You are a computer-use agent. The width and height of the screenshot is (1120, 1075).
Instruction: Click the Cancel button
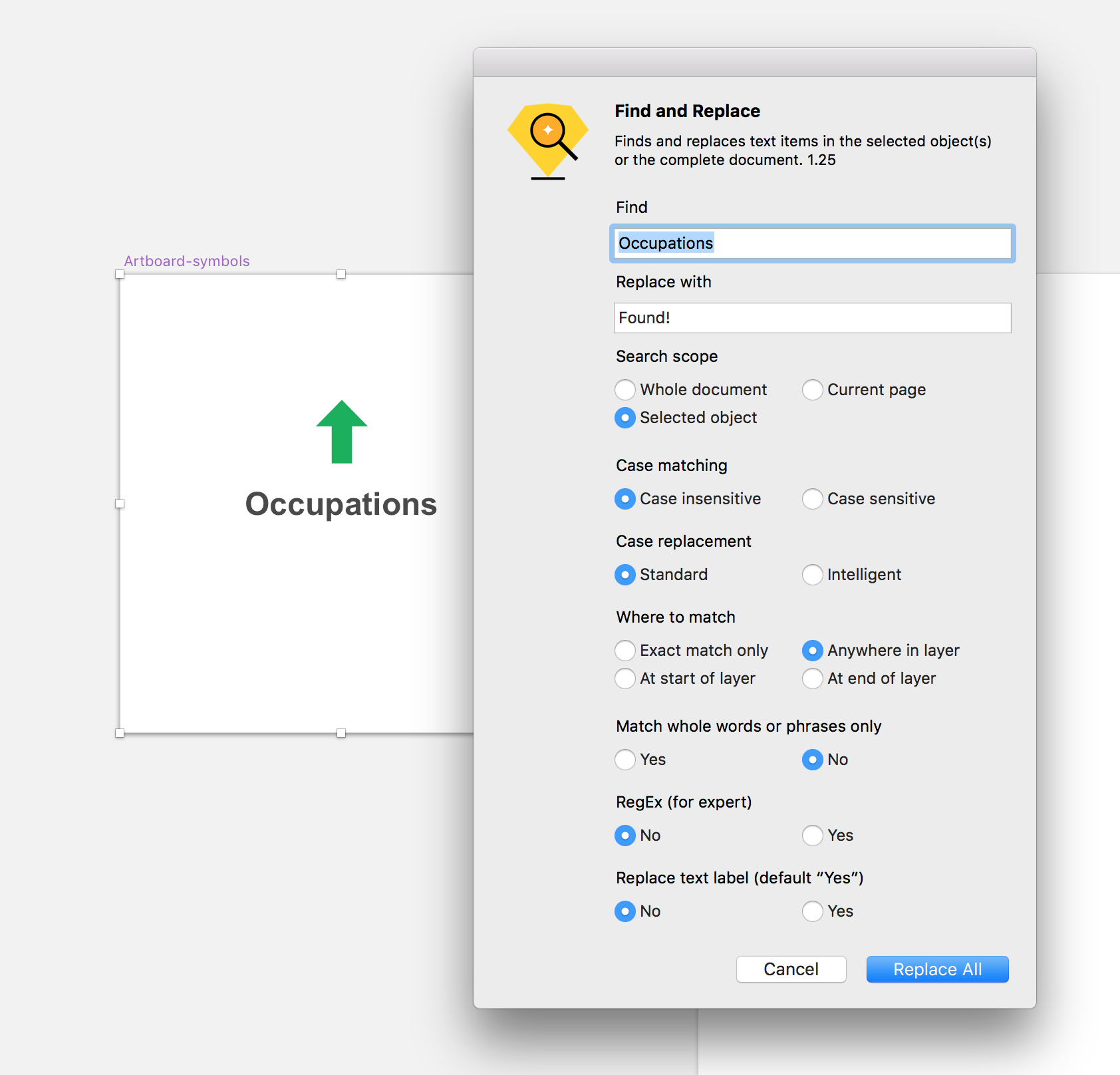(x=791, y=969)
